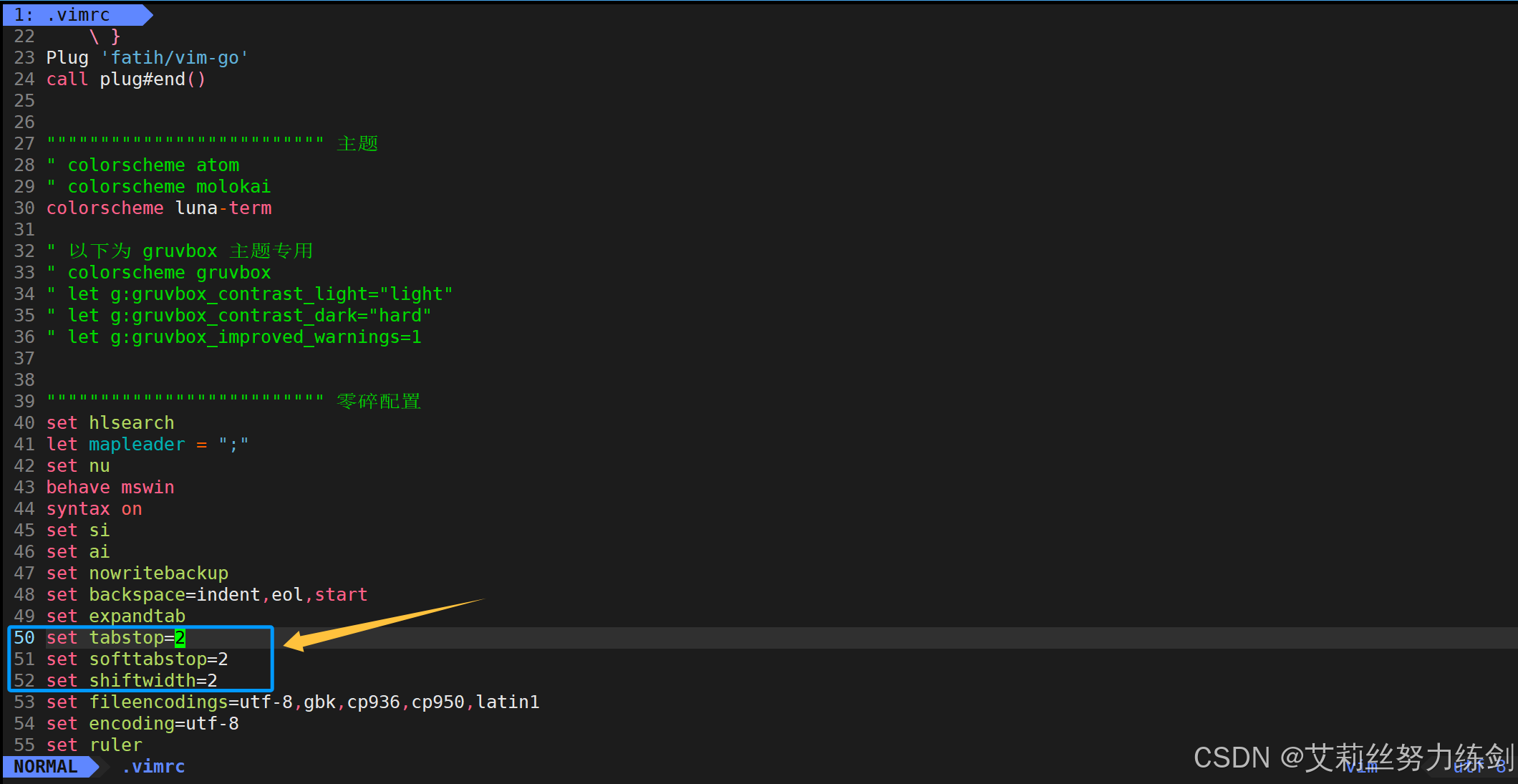1518x784 pixels.
Task: Click the CSDN watermark text
Action: (1352, 757)
